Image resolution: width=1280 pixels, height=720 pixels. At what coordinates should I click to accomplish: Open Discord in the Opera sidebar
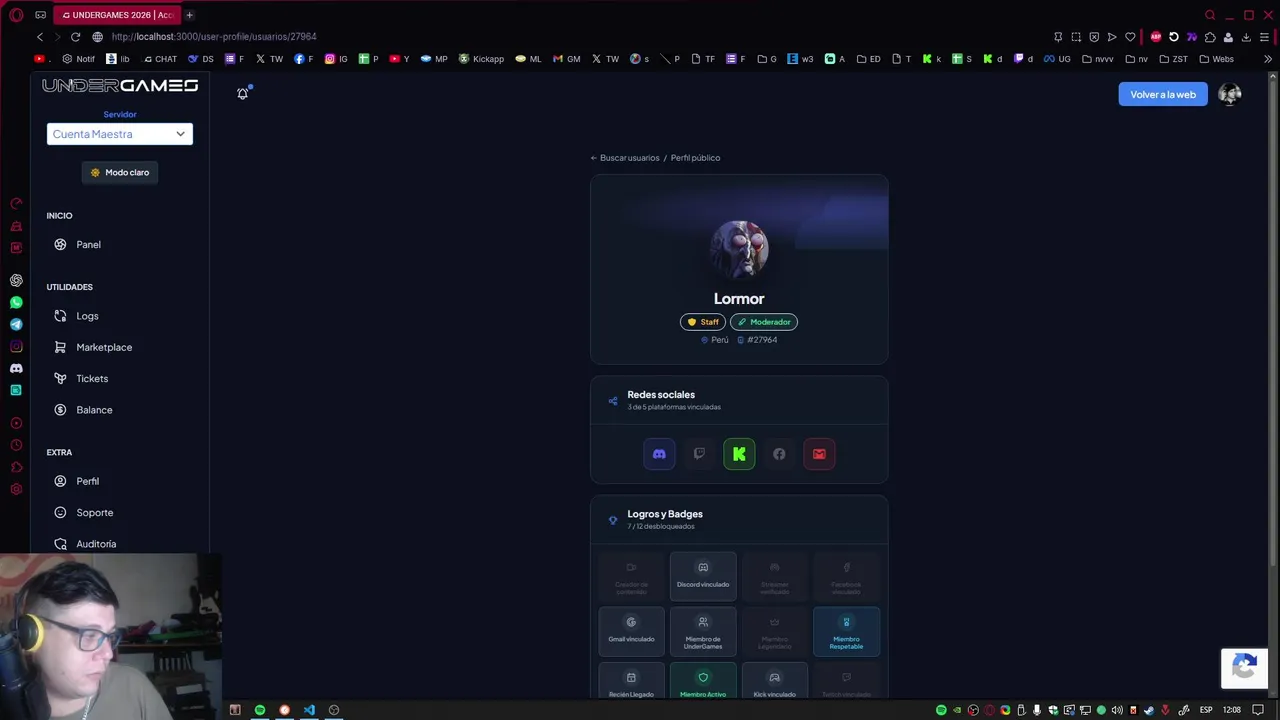pos(16,369)
